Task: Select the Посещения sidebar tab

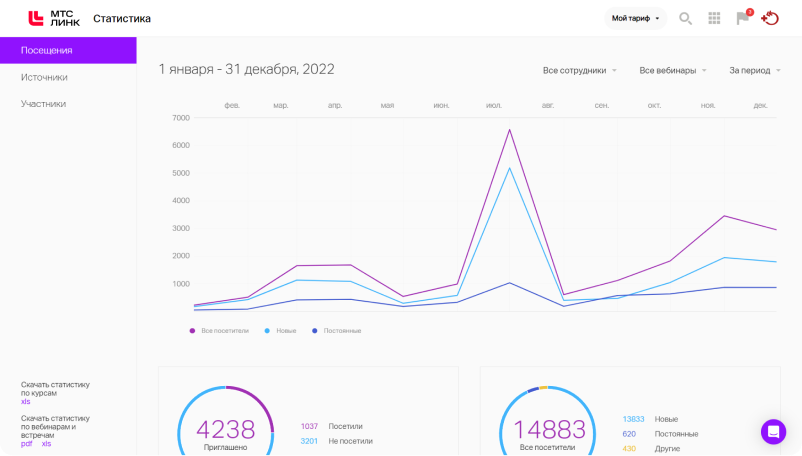Action: pos(68,50)
